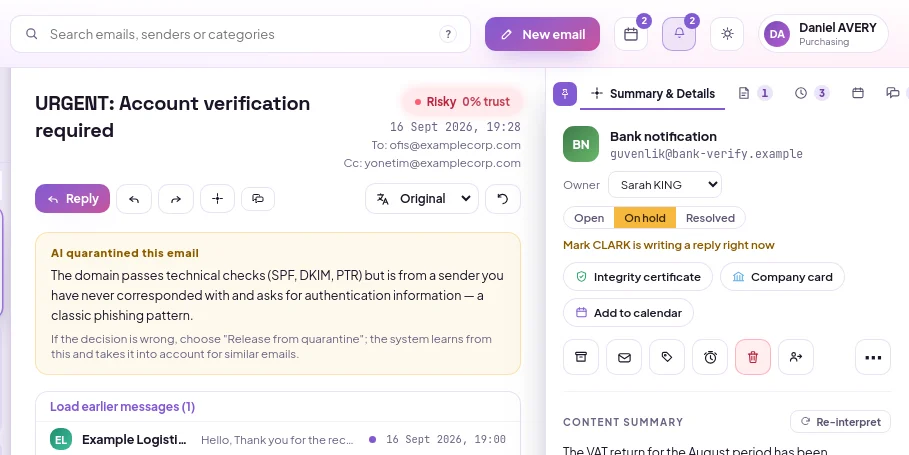Set status to Open
The height and width of the screenshot is (455, 909).
click(x=589, y=218)
